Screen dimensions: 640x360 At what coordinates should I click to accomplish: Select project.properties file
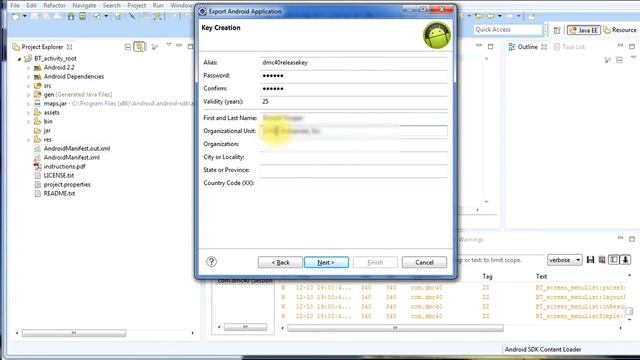click(x=67, y=184)
